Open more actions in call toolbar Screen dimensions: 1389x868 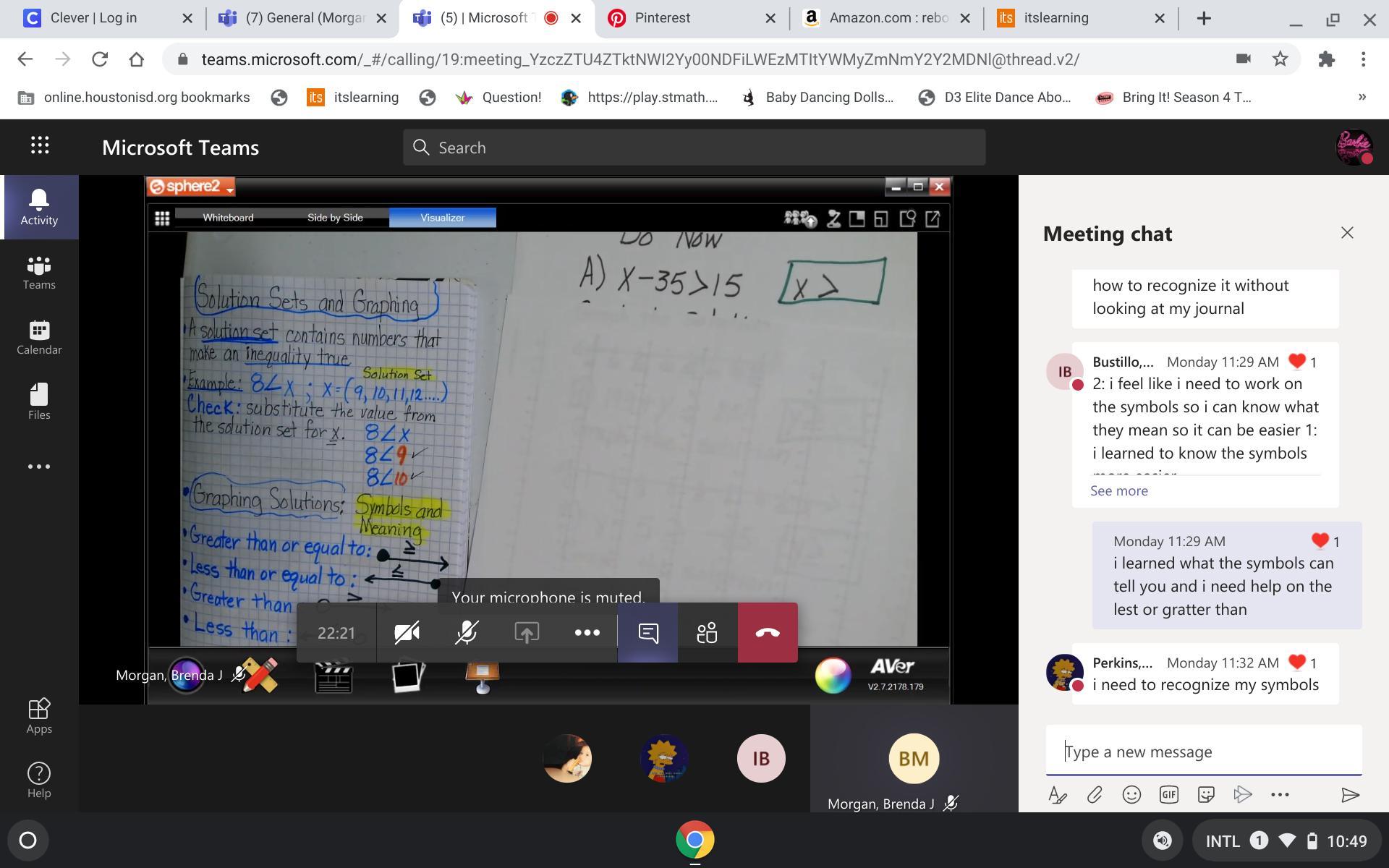tap(587, 633)
